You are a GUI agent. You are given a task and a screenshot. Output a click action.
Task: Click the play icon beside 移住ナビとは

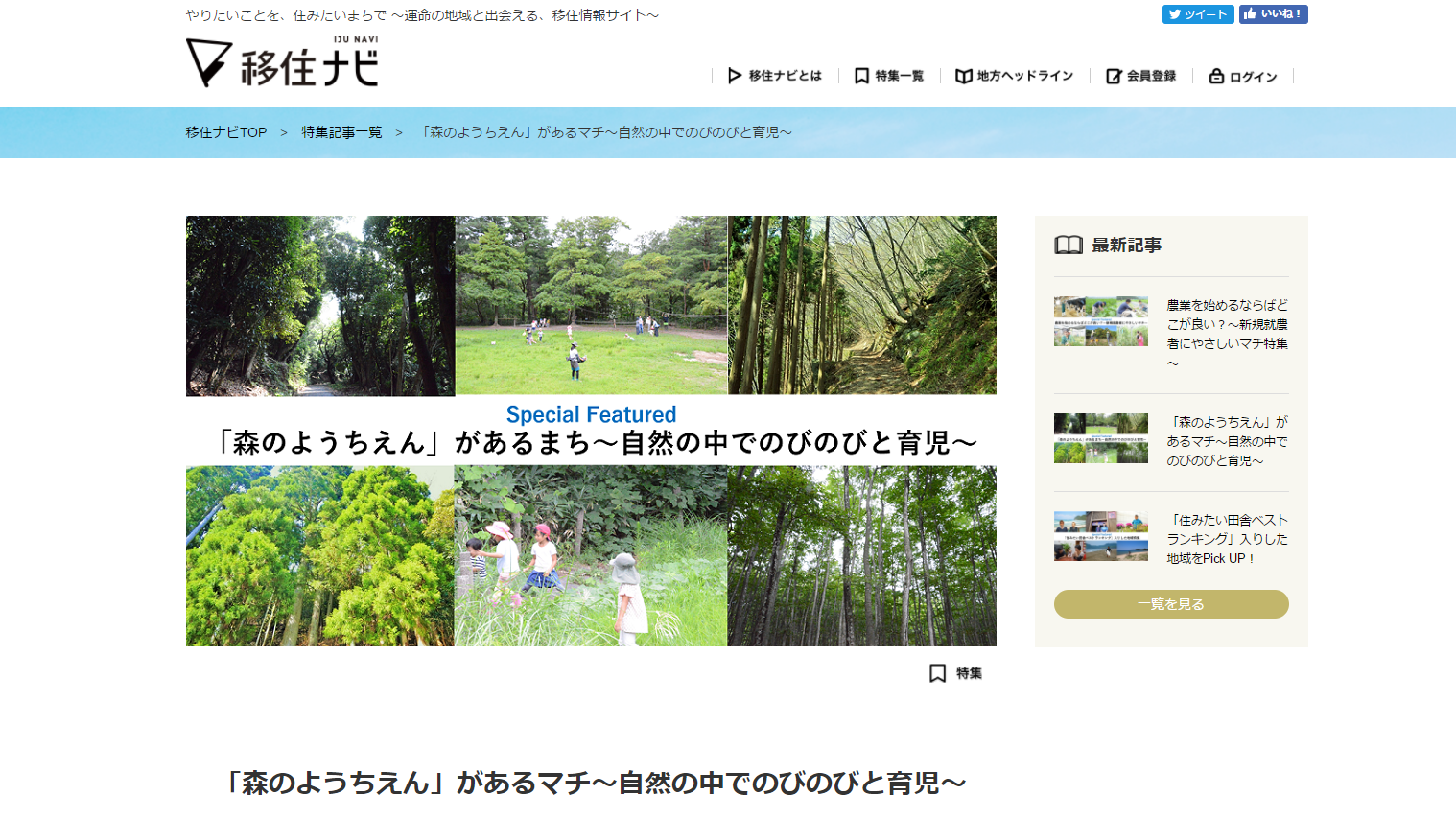(735, 76)
